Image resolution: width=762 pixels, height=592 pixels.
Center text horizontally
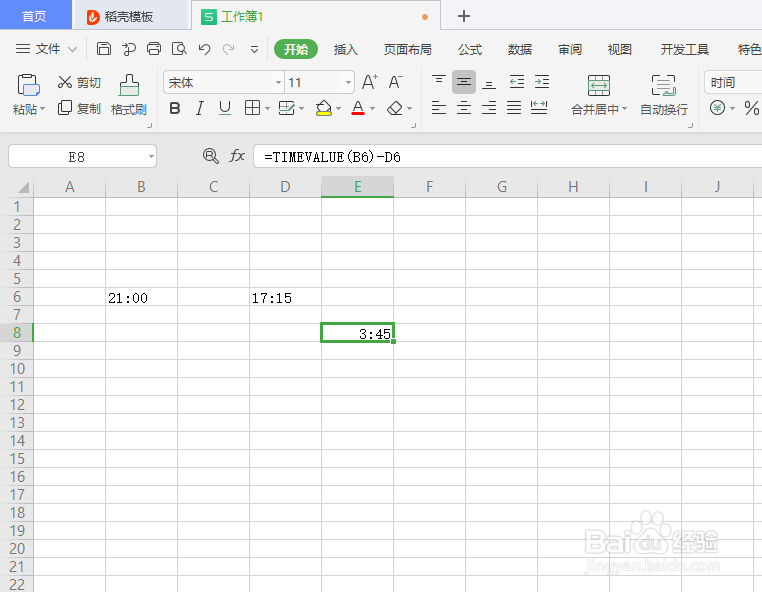coord(464,107)
